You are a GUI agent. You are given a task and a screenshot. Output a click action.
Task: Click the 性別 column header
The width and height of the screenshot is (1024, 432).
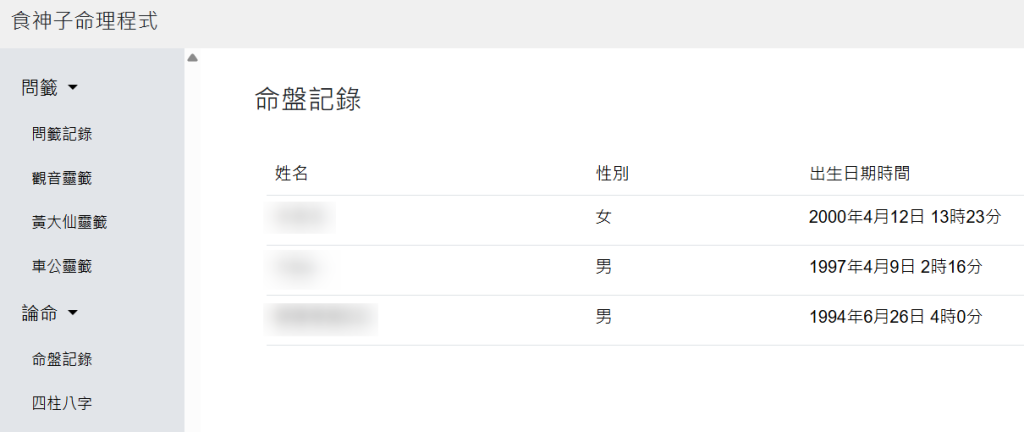(x=612, y=173)
